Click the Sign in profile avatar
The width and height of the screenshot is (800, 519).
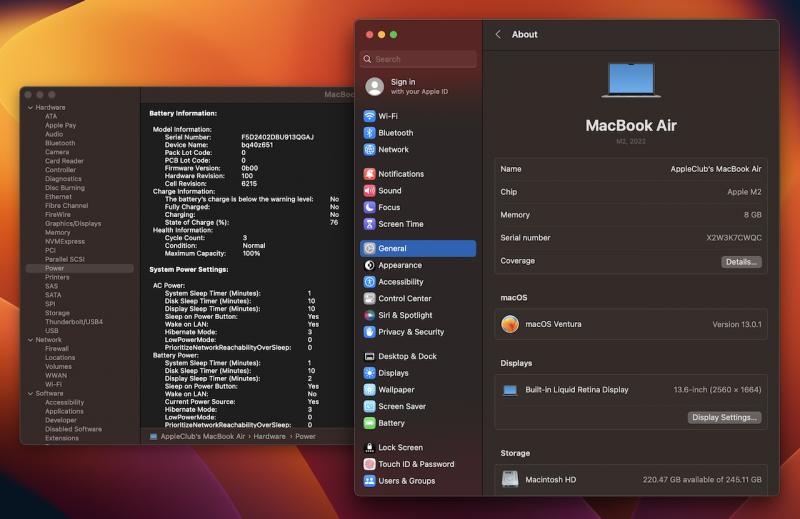[374, 86]
